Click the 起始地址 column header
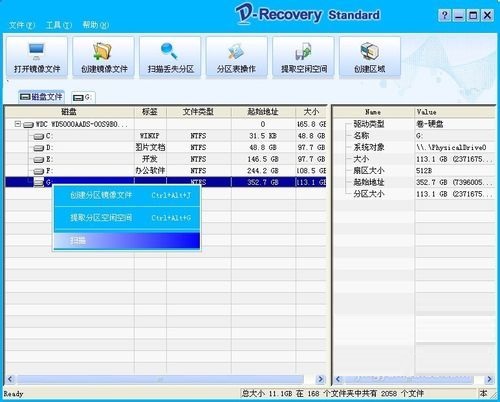This screenshot has height=402, width=500. 263,112
